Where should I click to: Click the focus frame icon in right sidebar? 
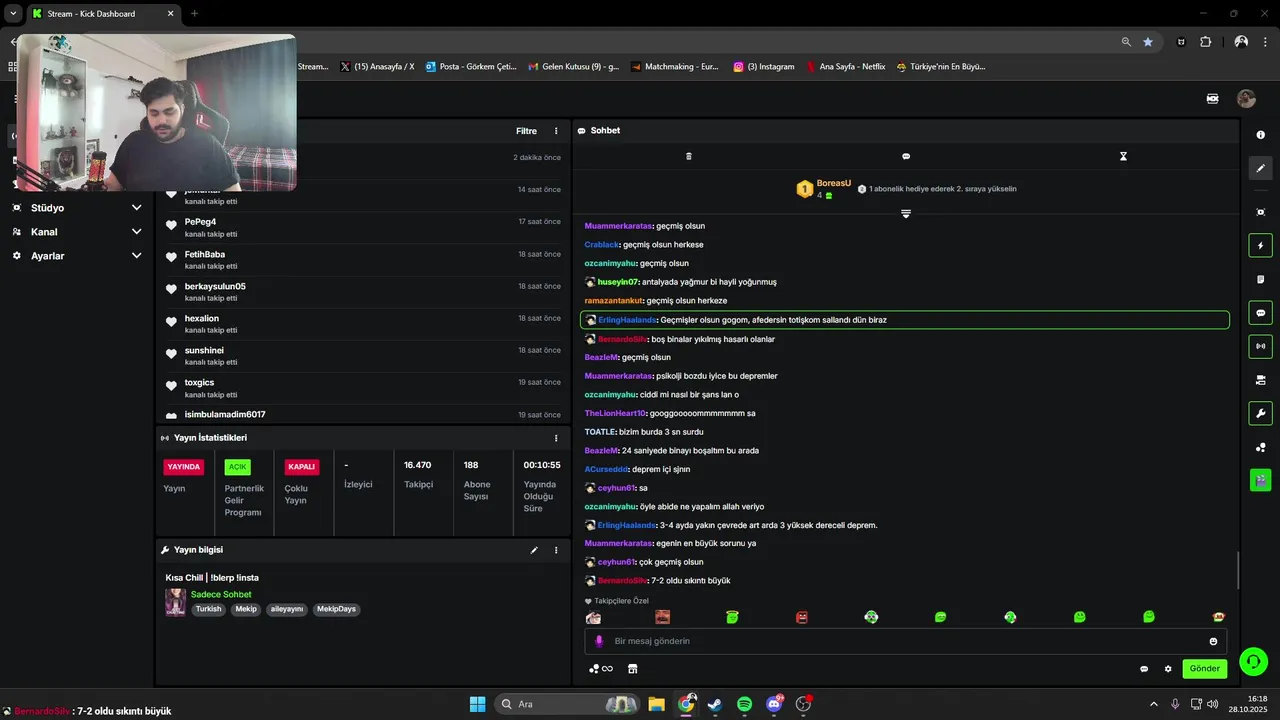tap(1260, 212)
